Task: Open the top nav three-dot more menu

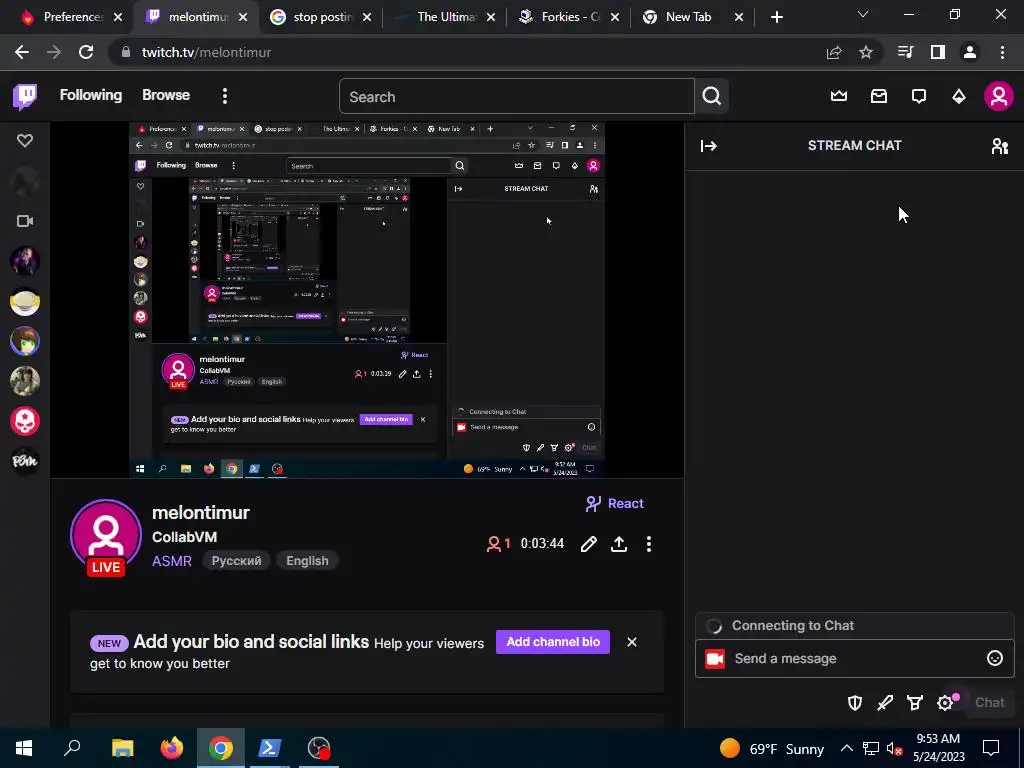Action: 225,97
